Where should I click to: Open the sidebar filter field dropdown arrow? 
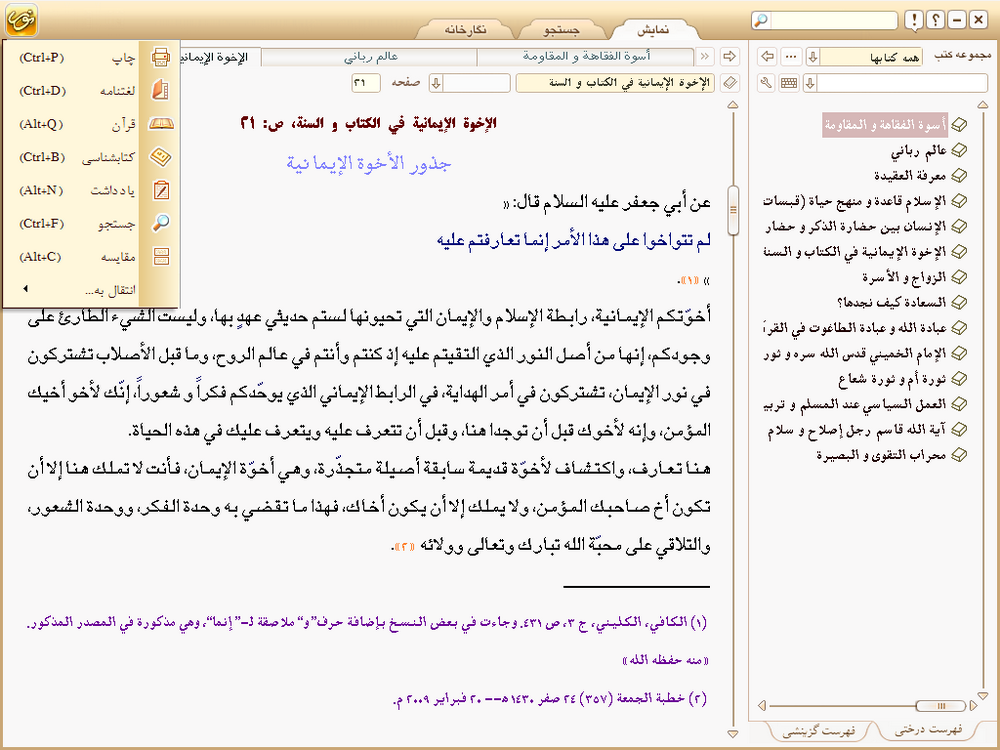pyautogui.click(x=810, y=83)
